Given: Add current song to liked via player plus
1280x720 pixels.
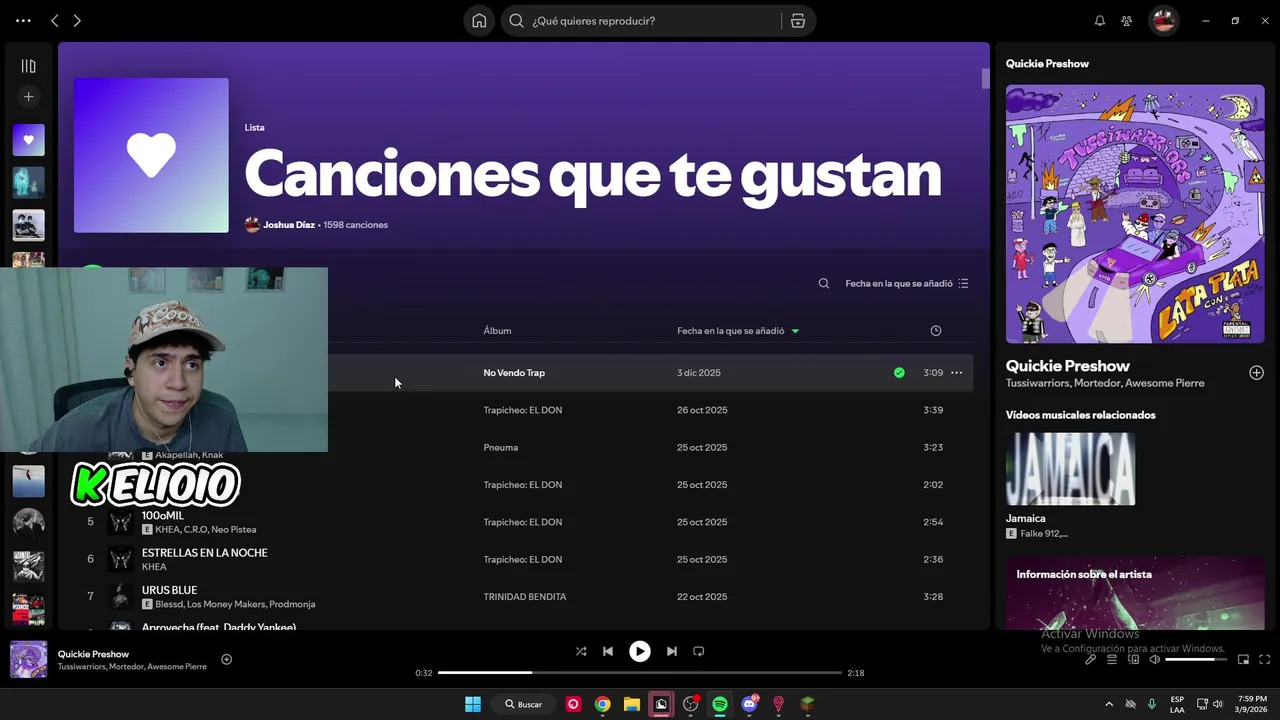Looking at the screenshot, I should click(x=226, y=659).
